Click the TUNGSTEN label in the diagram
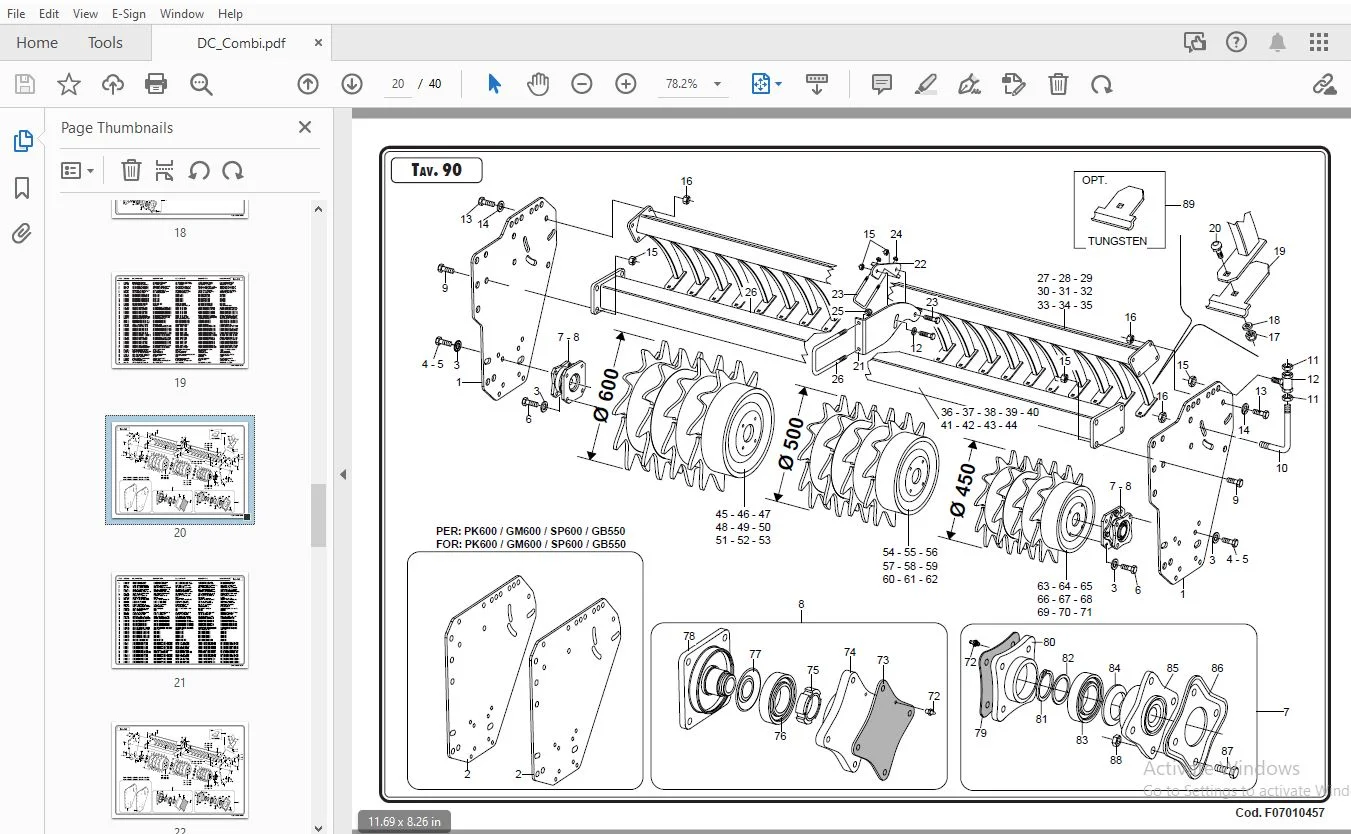The height and width of the screenshot is (834, 1351). click(1118, 241)
